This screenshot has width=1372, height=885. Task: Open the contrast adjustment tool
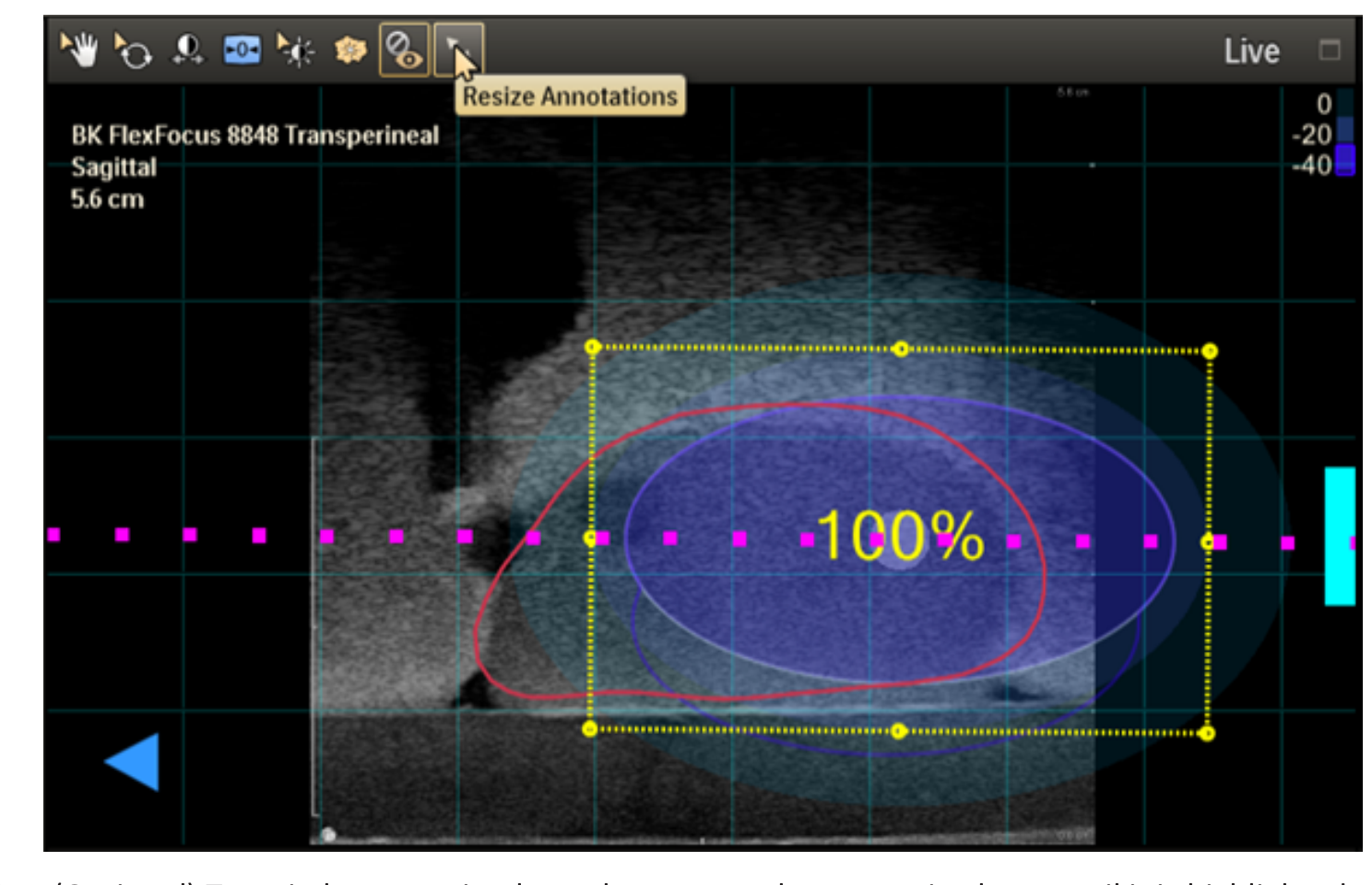tap(187, 50)
